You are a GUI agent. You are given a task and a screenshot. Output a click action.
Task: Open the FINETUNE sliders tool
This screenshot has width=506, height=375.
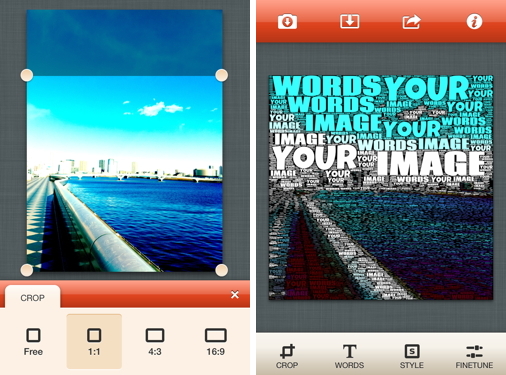(474, 357)
